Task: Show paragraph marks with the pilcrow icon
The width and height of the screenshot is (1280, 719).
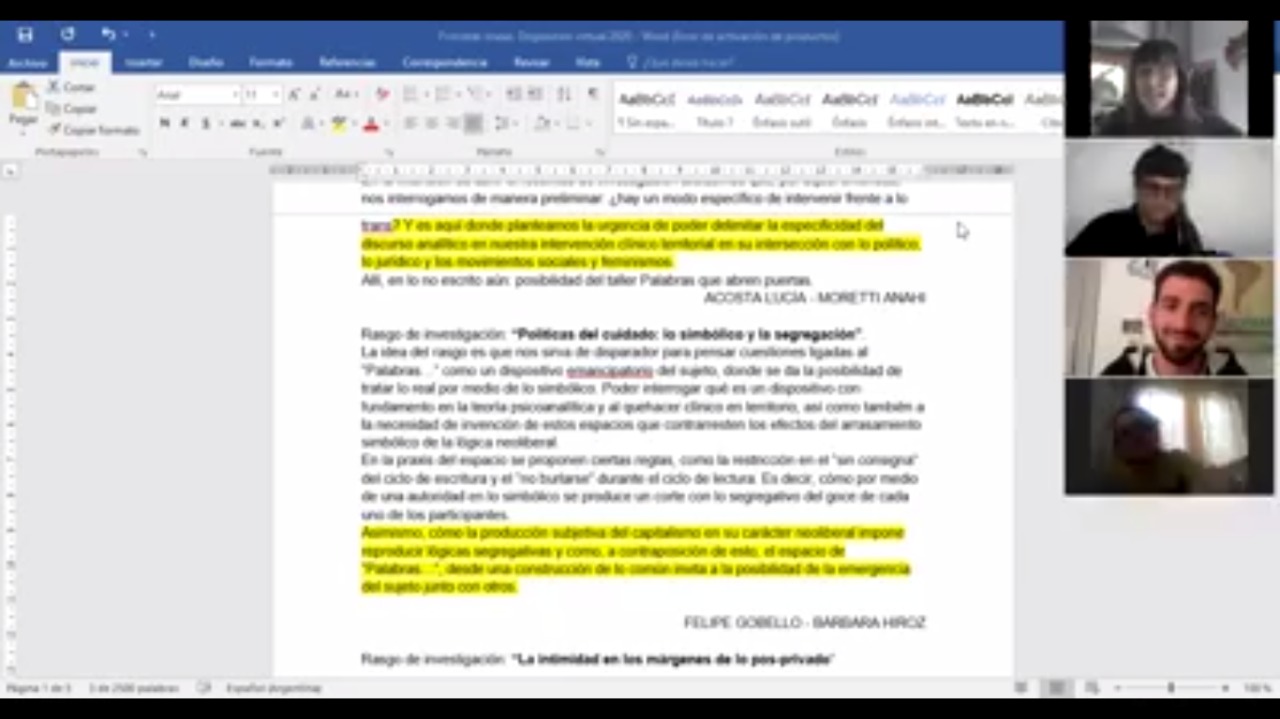Action: pyautogui.click(x=593, y=94)
